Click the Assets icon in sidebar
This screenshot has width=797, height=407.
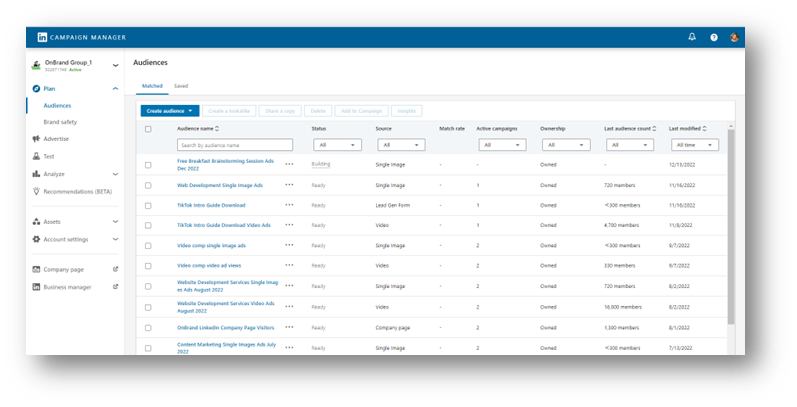coord(36,222)
